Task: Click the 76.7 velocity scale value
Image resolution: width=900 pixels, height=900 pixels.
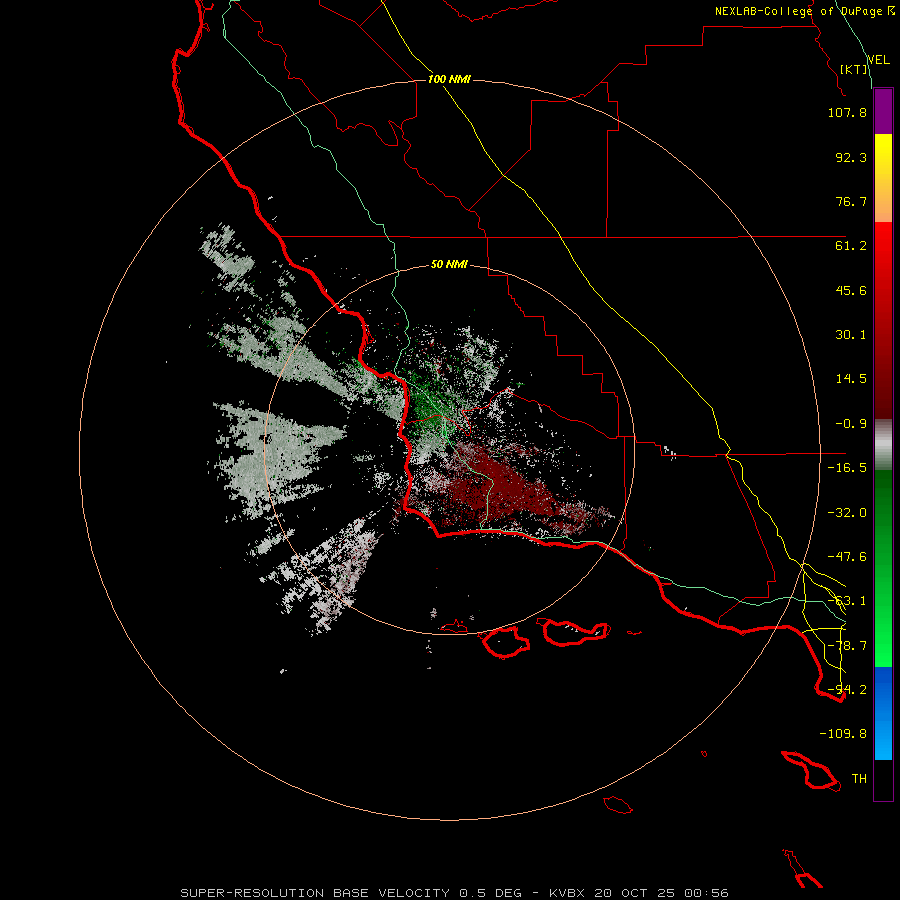Action: (851, 201)
